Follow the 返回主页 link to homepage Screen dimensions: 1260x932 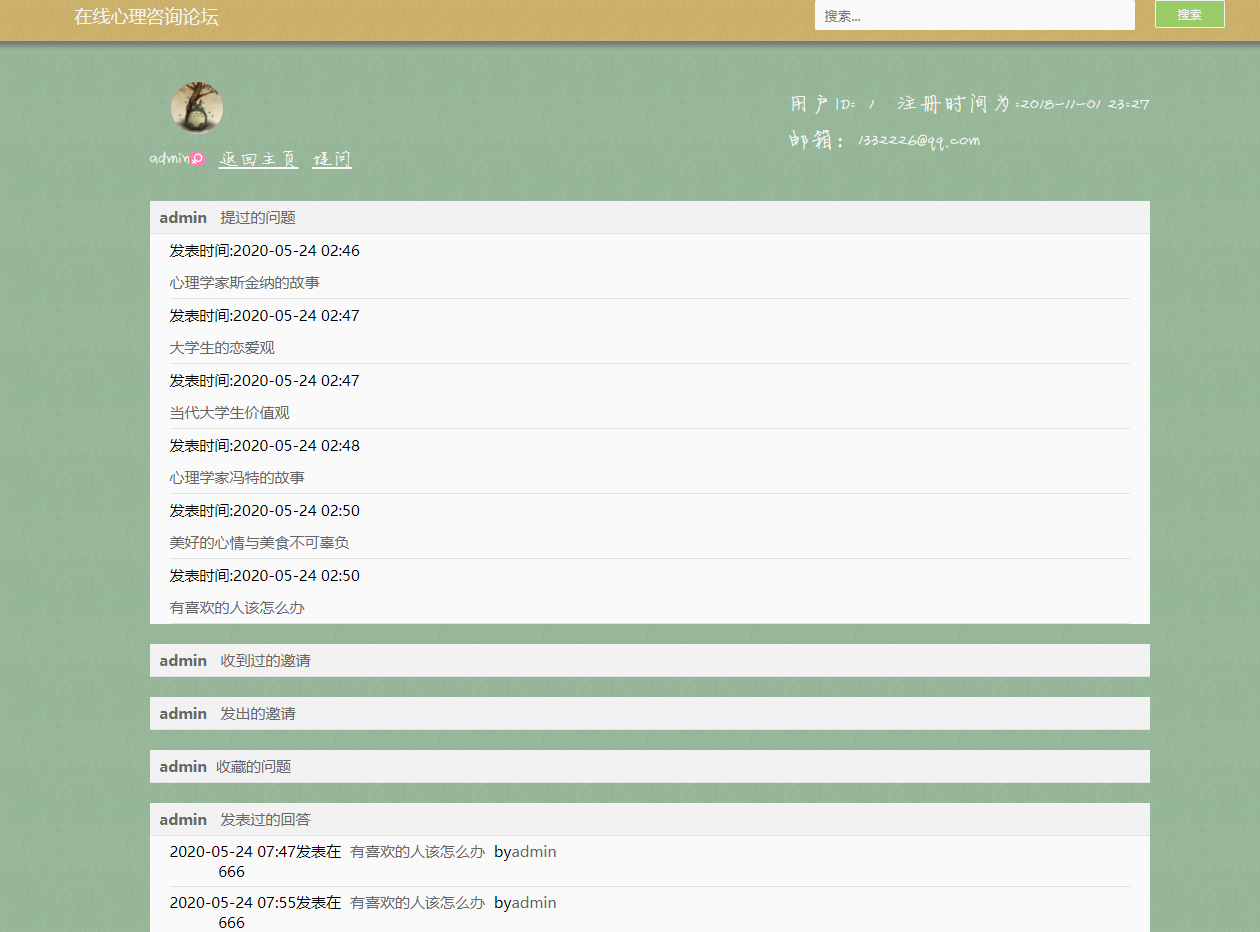click(x=257, y=159)
